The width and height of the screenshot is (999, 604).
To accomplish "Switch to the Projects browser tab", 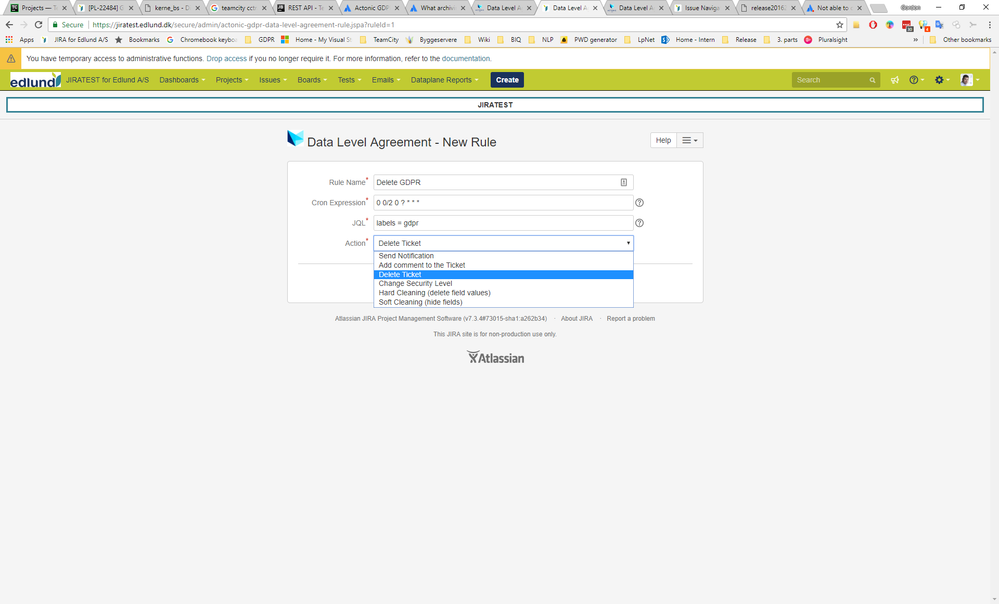I will pos(38,8).
